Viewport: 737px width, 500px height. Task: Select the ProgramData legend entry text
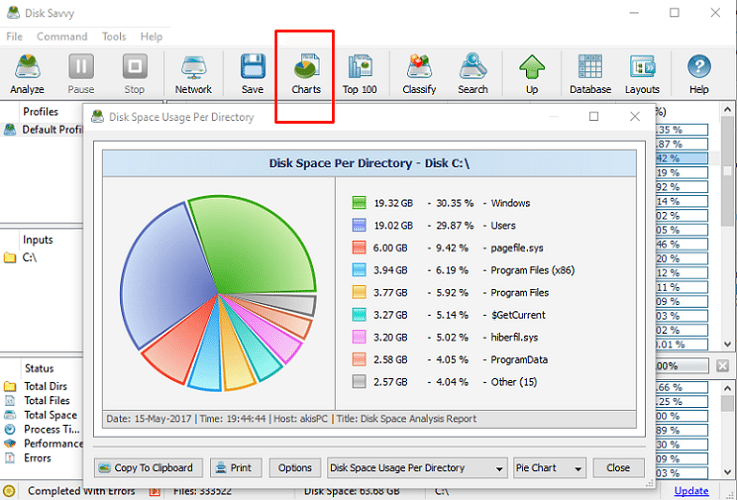[519, 359]
